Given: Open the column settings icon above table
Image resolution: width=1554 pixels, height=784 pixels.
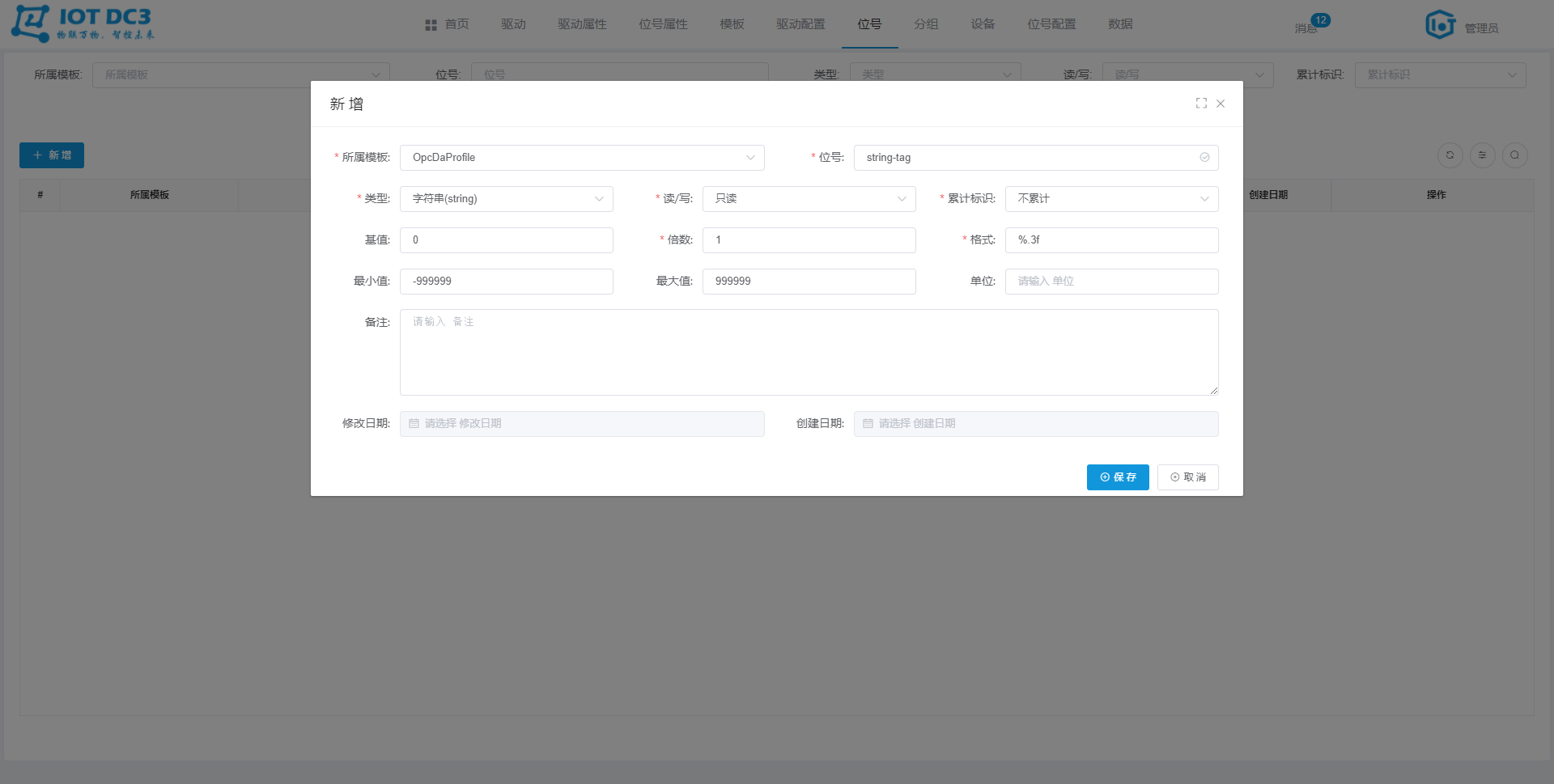Looking at the screenshot, I should [x=1482, y=155].
